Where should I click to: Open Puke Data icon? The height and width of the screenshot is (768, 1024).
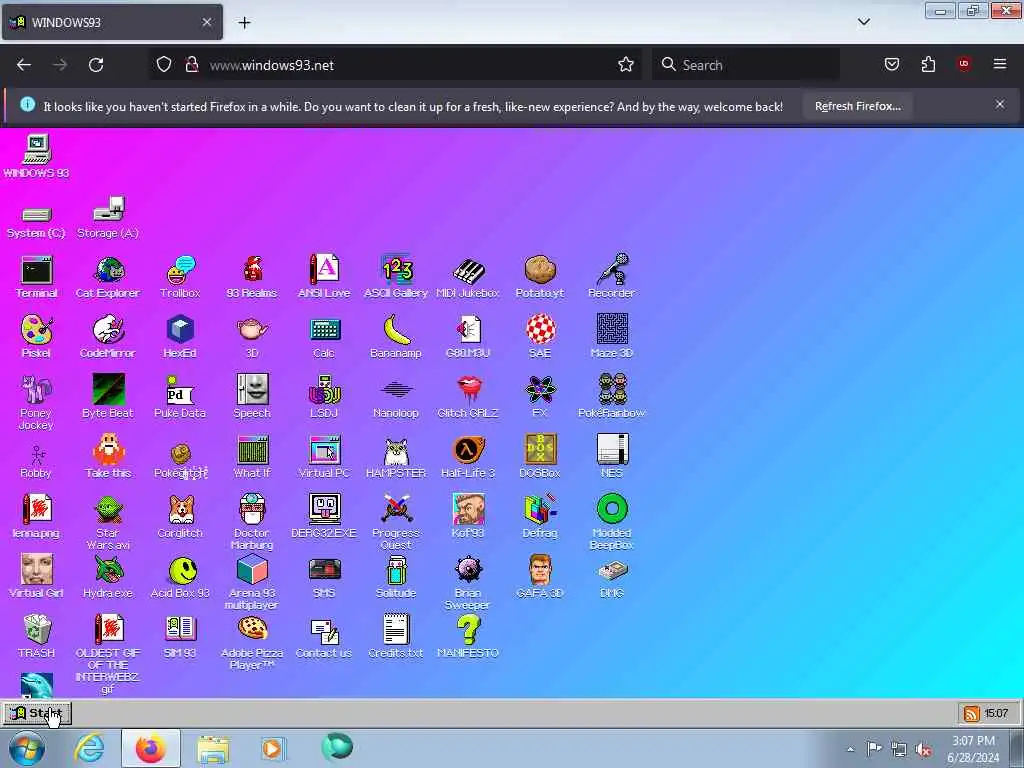[180, 396]
